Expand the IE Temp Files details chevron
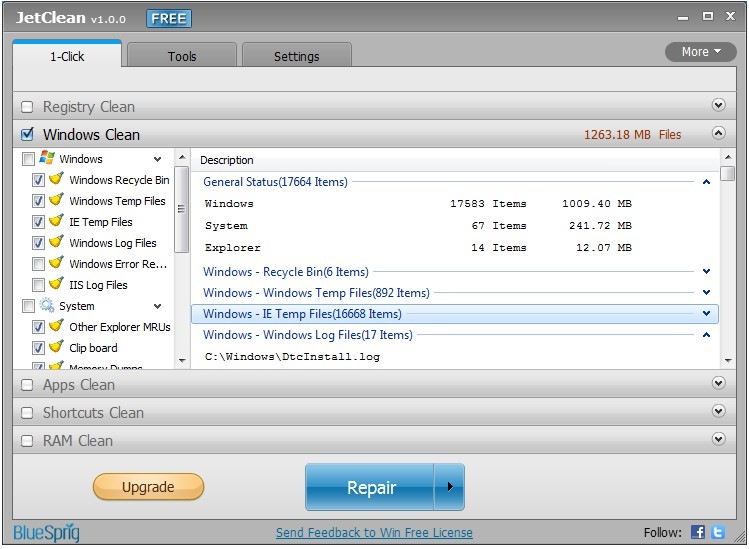The image size is (749, 549). 706,313
